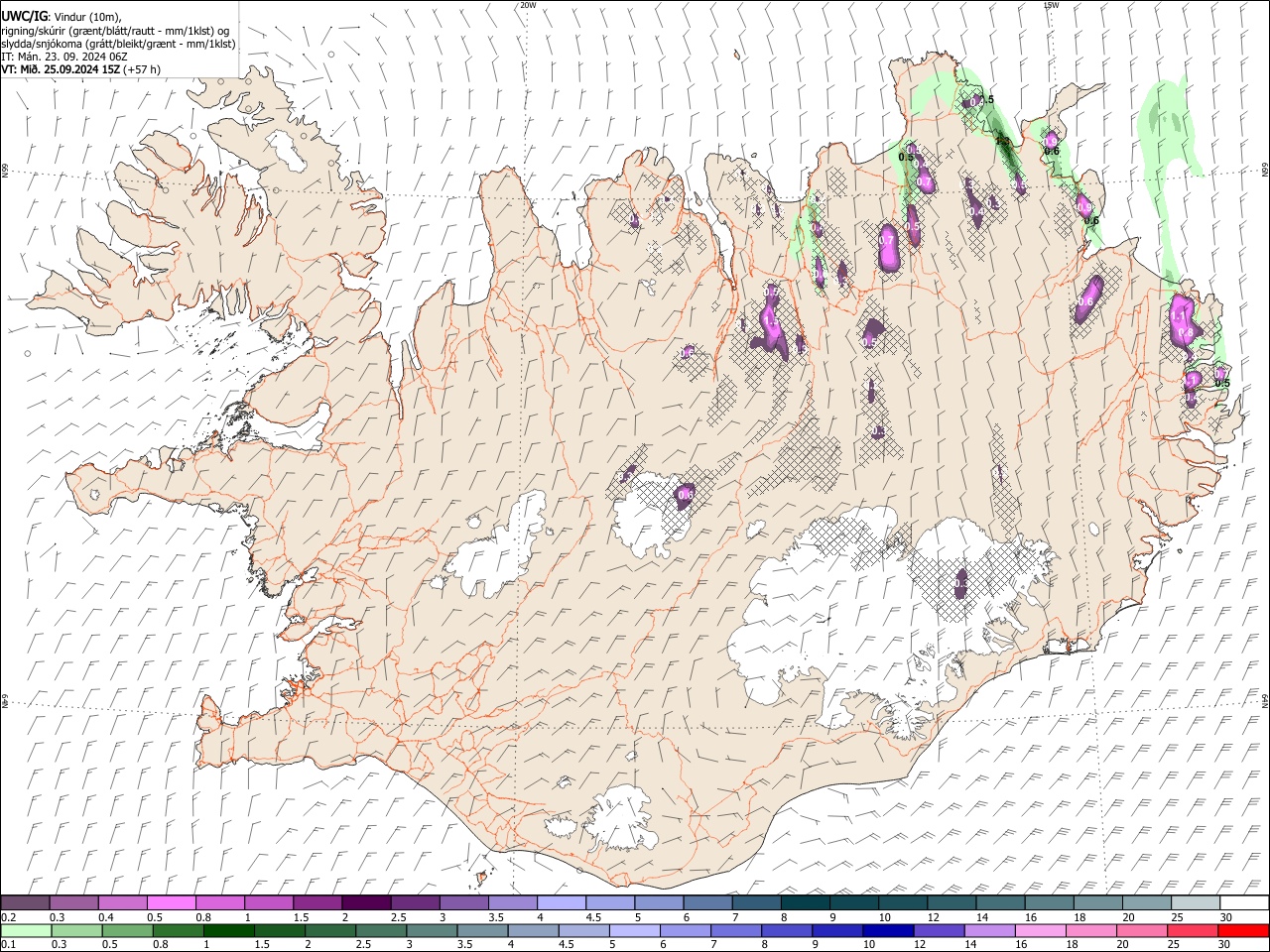Image resolution: width=1270 pixels, height=952 pixels.
Task: Select the magenta 1.5 snow-scale swatch
Action: coord(317,903)
